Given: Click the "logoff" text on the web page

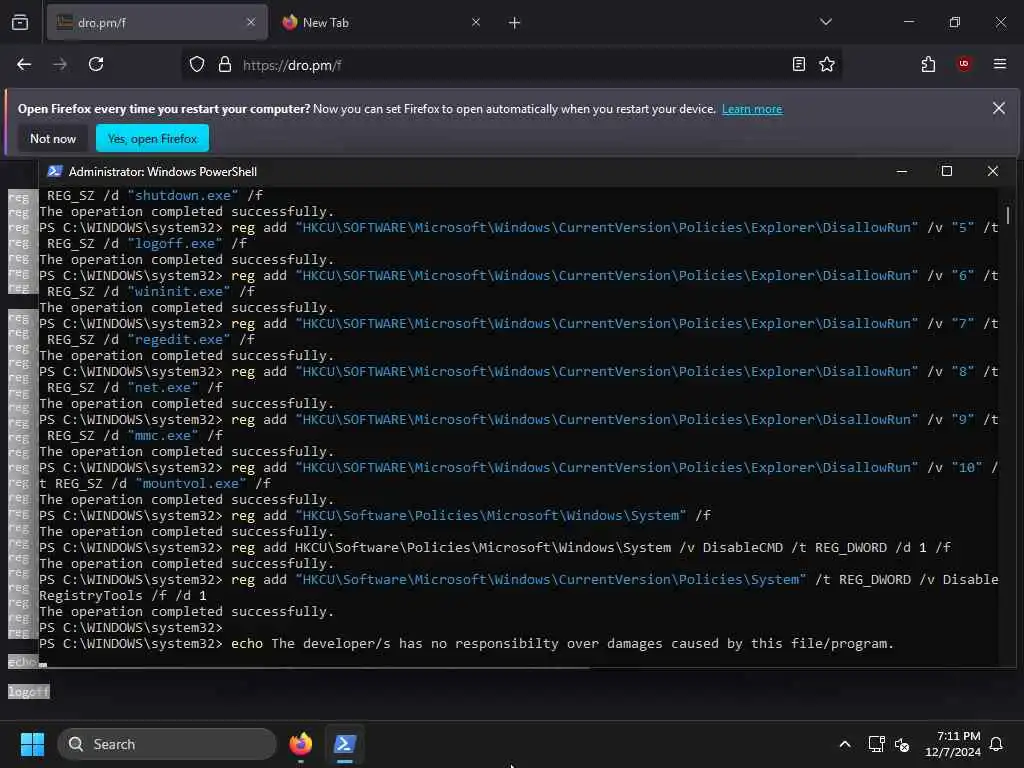Looking at the screenshot, I should point(28,692).
